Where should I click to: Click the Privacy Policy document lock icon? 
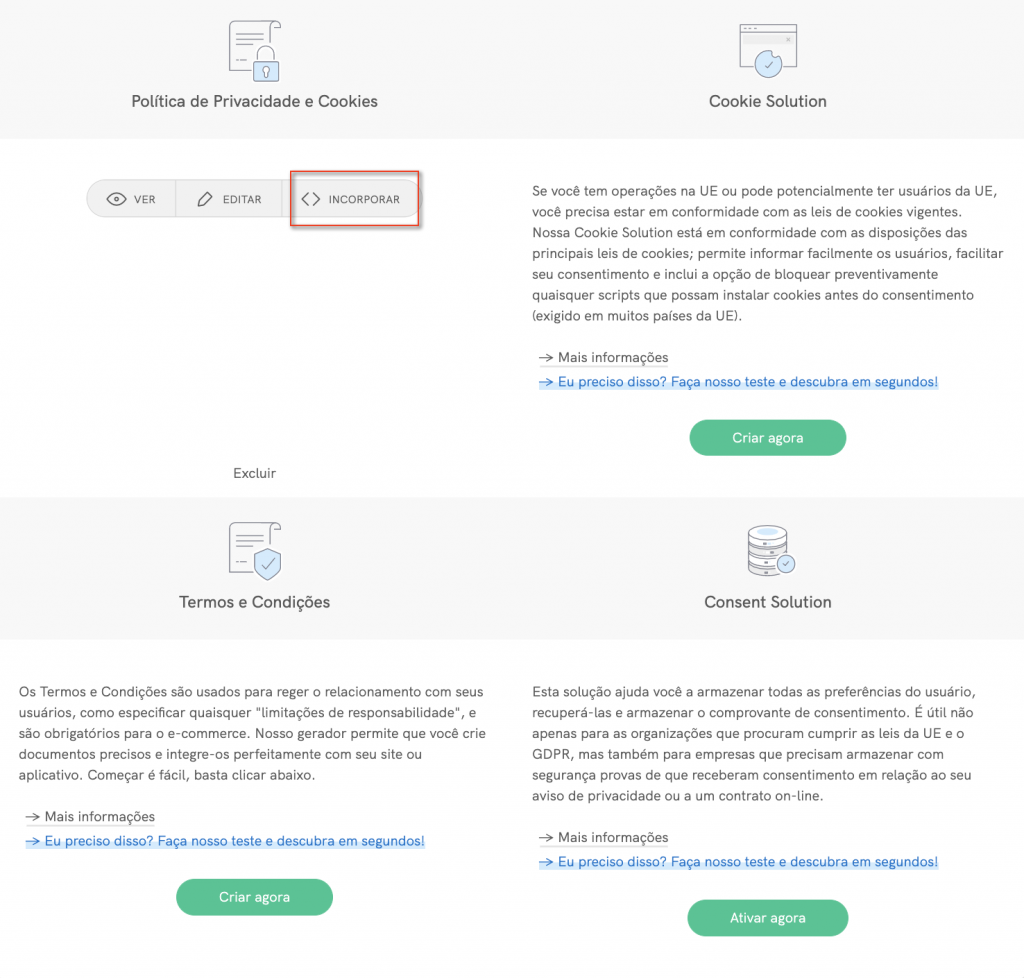coord(254,50)
